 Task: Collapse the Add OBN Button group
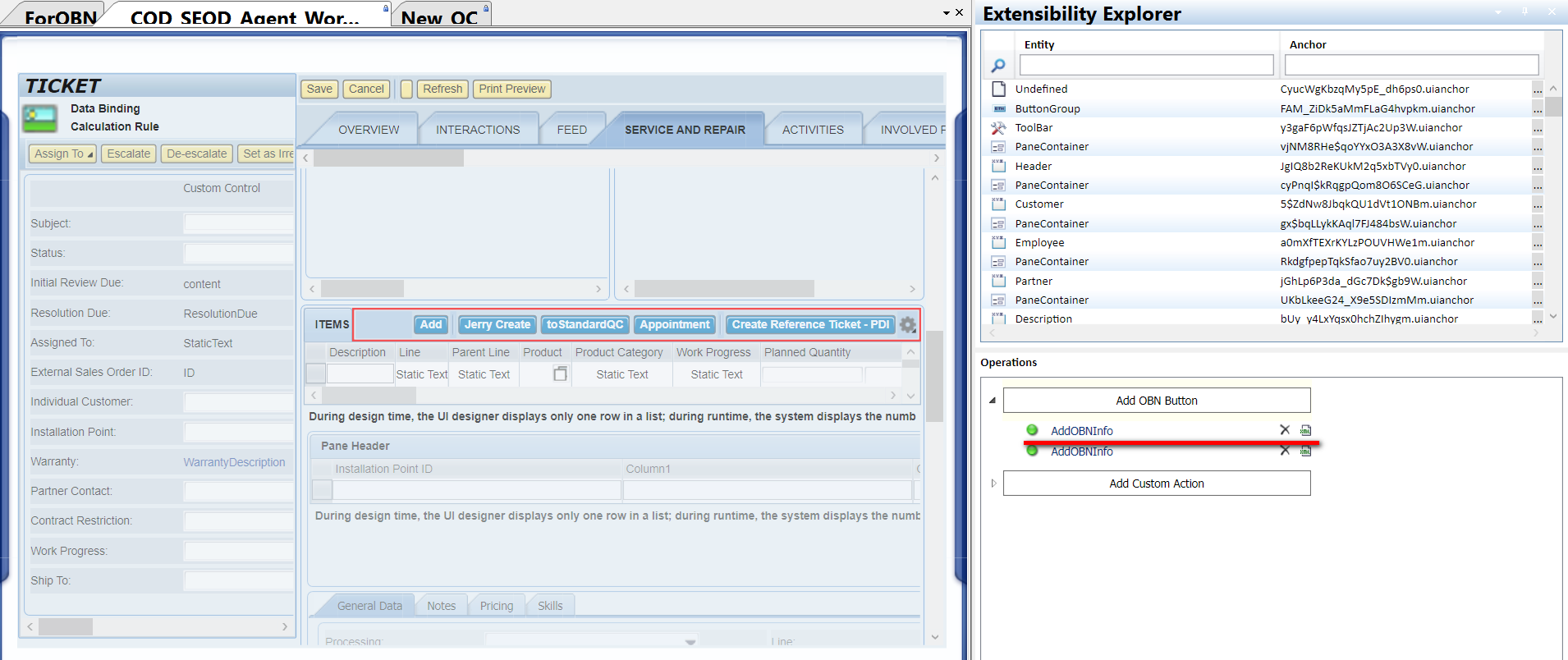993,401
